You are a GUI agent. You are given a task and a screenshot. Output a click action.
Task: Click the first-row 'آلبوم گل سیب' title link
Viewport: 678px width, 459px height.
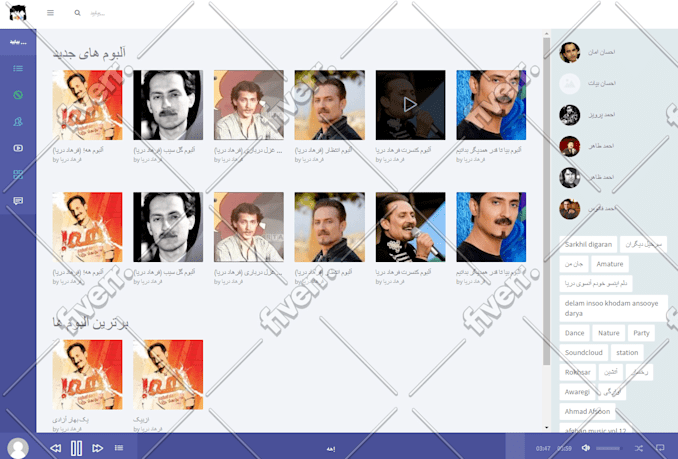(164, 150)
